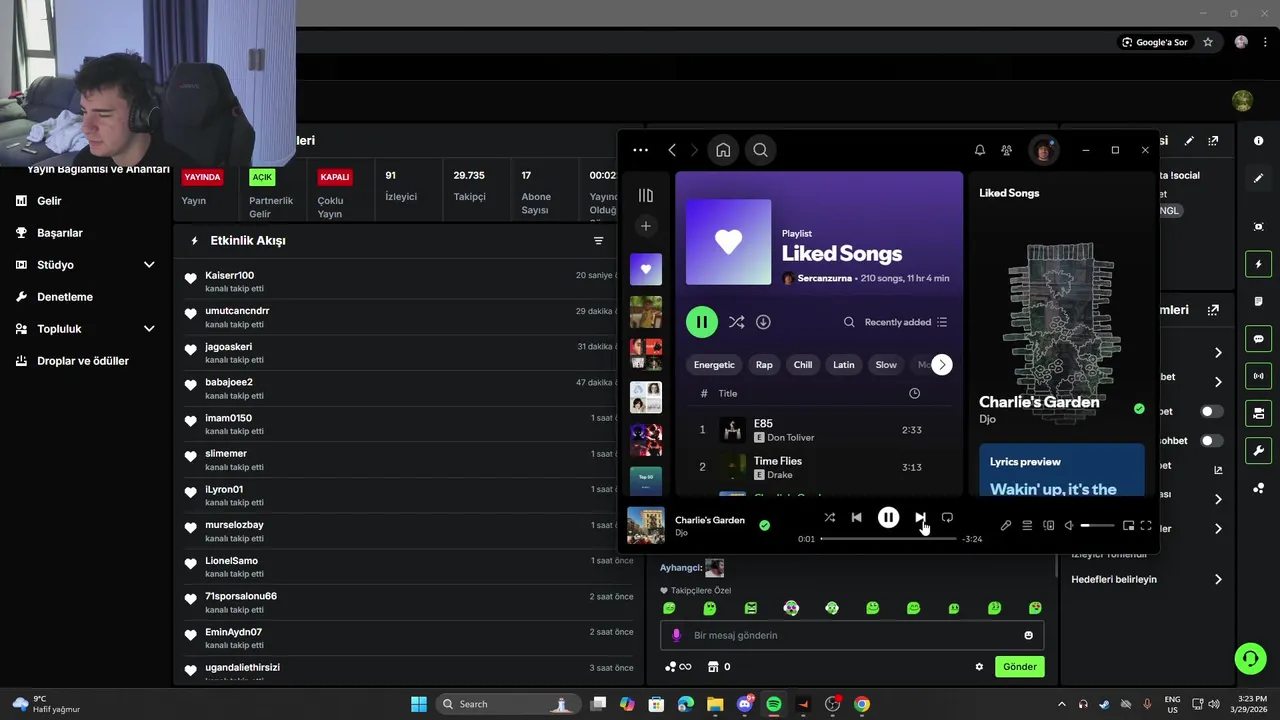
Task: Select the Chill filter chip
Action: (x=803, y=365)
